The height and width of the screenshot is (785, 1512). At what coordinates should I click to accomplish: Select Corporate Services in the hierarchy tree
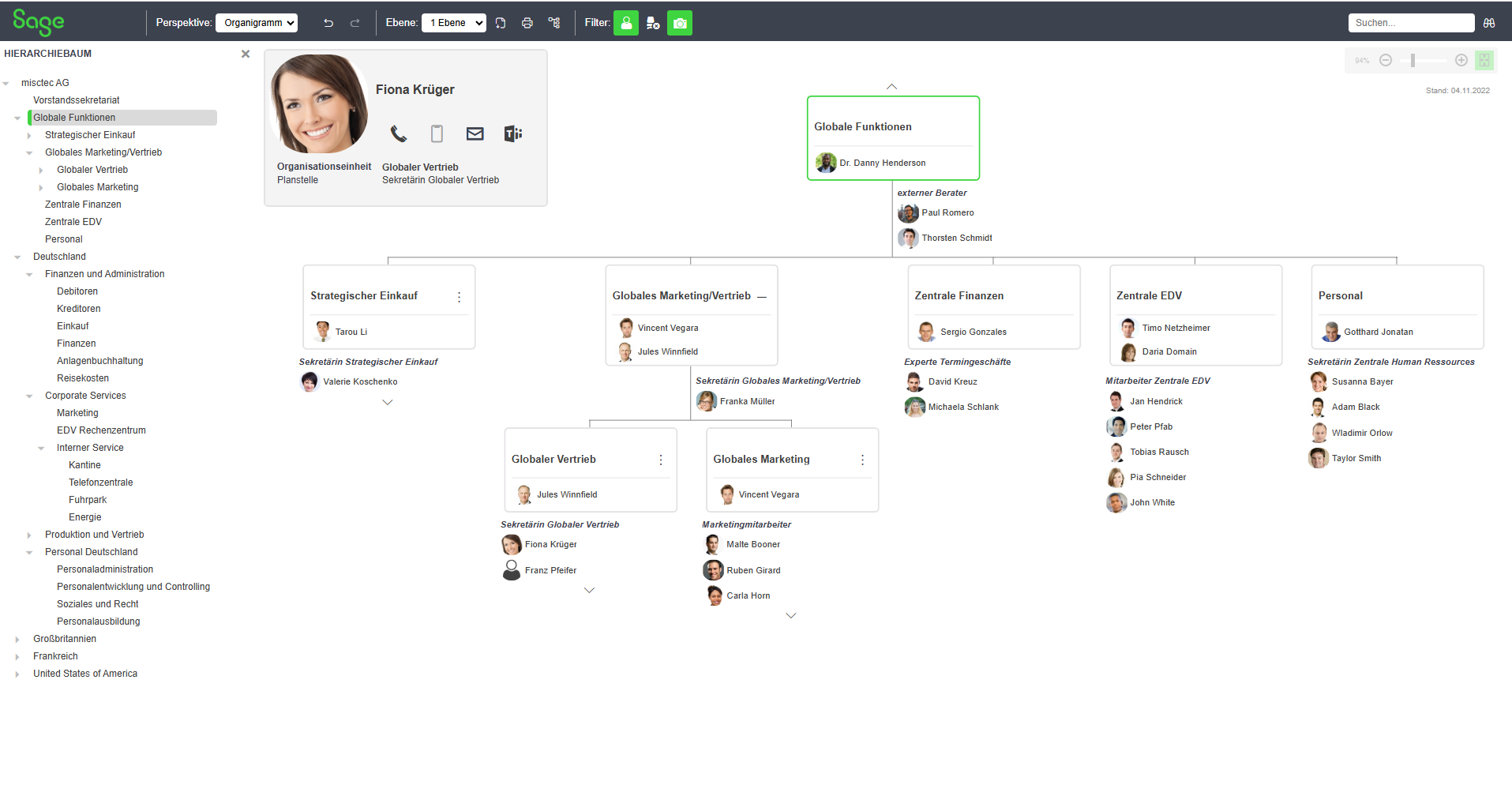click(85, 396)
